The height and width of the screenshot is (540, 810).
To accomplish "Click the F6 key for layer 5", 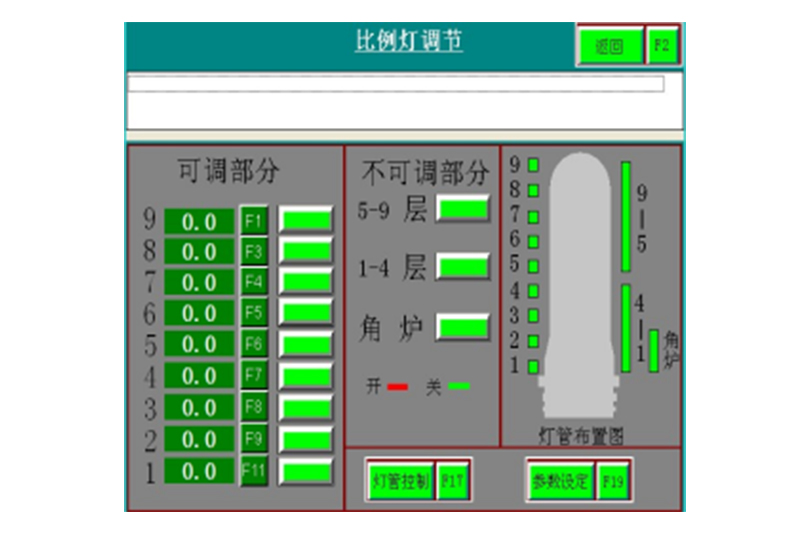I will pyautogui.click(x=254, y=344).
